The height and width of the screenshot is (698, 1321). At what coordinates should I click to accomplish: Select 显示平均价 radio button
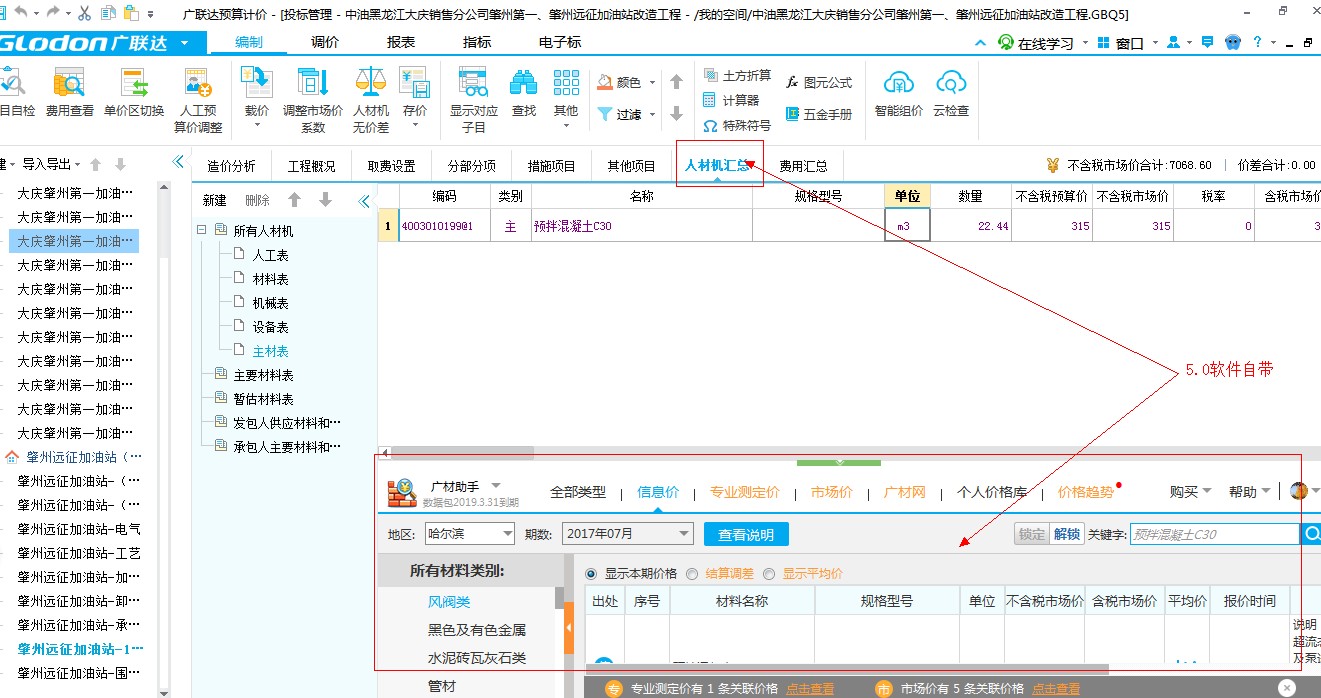[x=769, y=574]
